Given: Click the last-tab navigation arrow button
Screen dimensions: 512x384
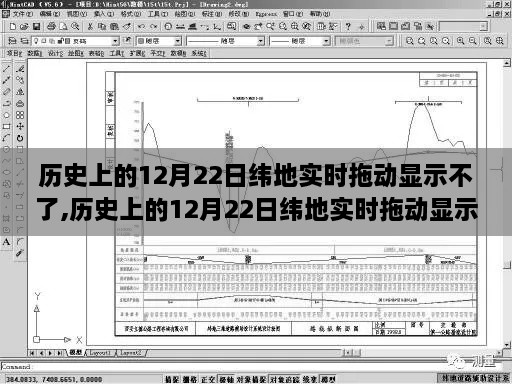Looking at the screenshot, I should click(x=60, y=353).
